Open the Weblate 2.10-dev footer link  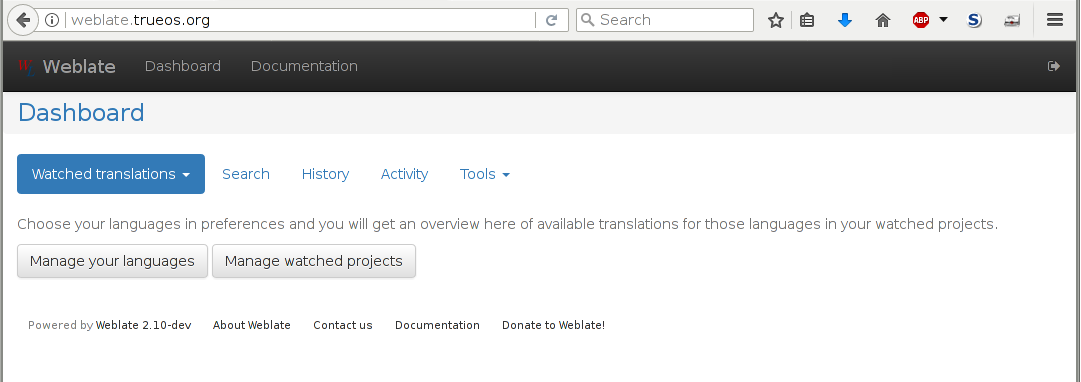[143, 325]
